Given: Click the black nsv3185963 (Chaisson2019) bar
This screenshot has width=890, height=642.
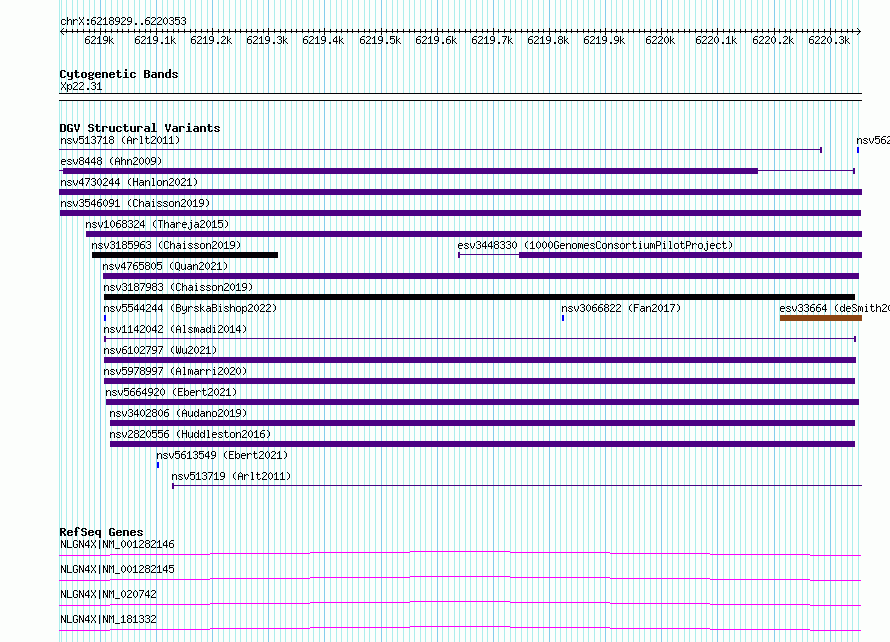Looking at the screenshot, I should (x=185, y=255).
